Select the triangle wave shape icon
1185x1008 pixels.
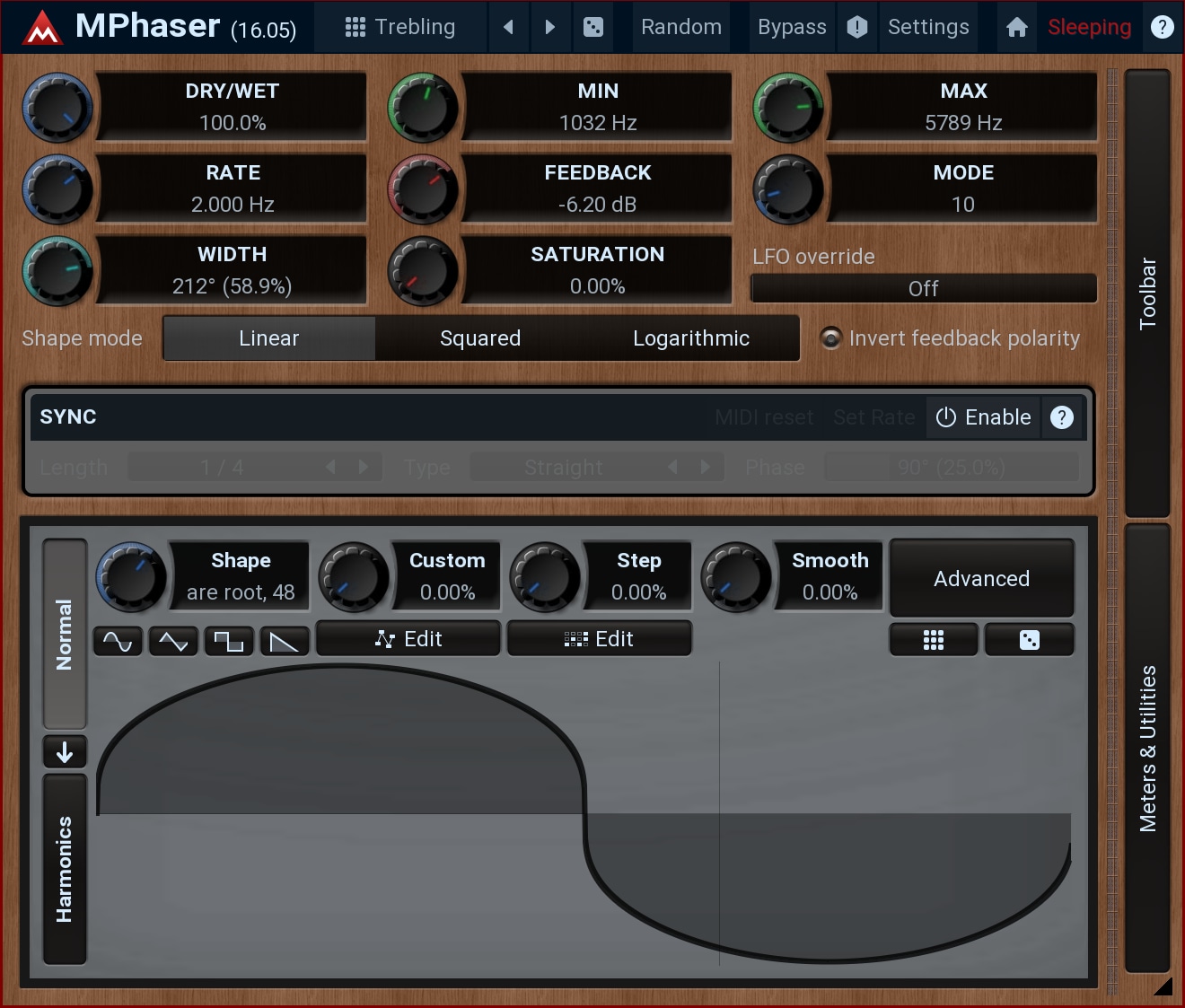[x=173, y=641]
